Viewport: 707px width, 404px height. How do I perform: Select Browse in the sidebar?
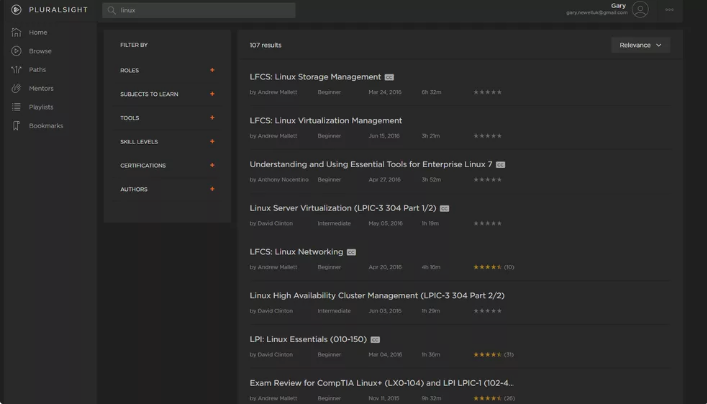click(40, 51)
